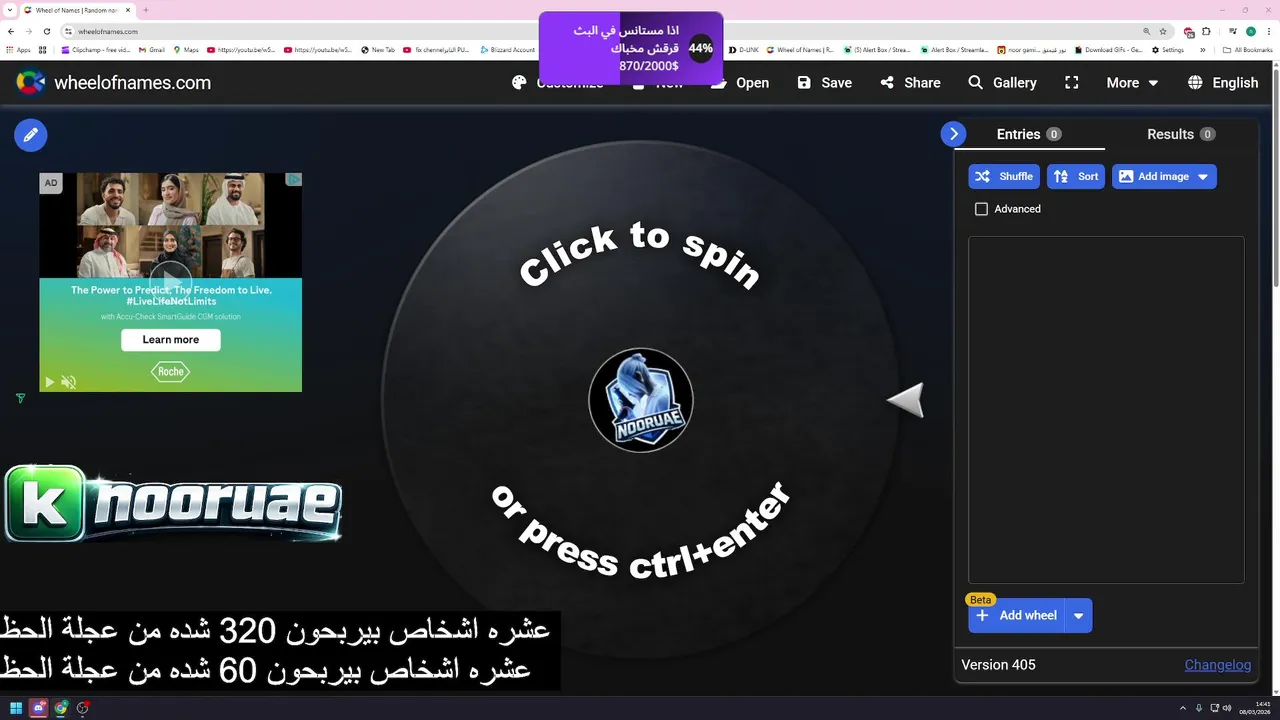Toggle fullscreen mode icon
This screenshot has height=720, width=1280.
click(1072, 83)
